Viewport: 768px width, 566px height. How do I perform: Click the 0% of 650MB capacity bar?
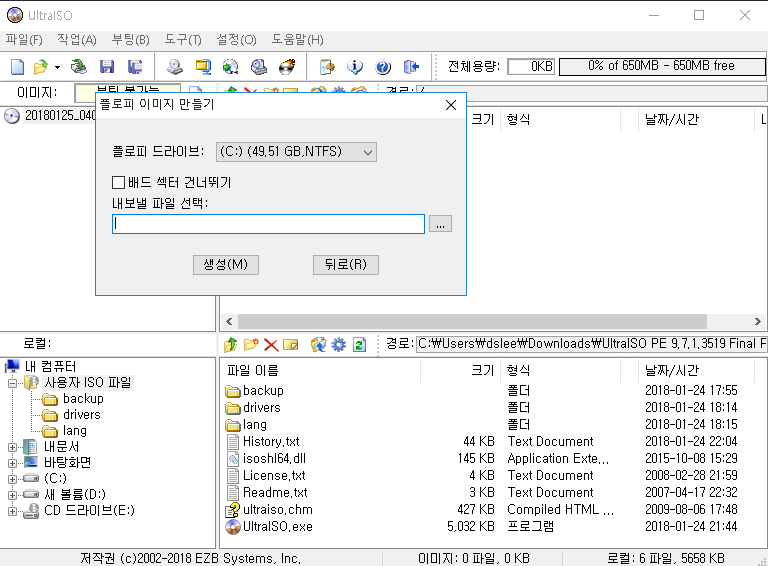click(x=662, y=66)
